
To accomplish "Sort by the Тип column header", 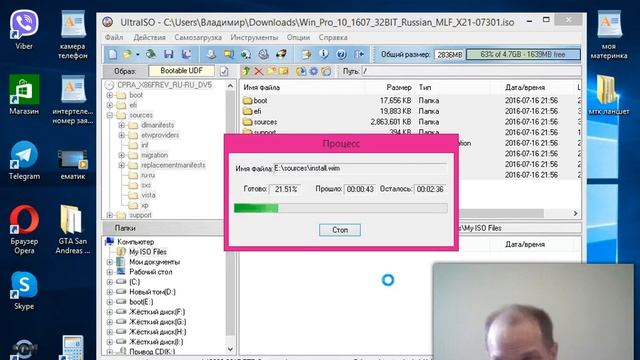I will coord(424,87).
